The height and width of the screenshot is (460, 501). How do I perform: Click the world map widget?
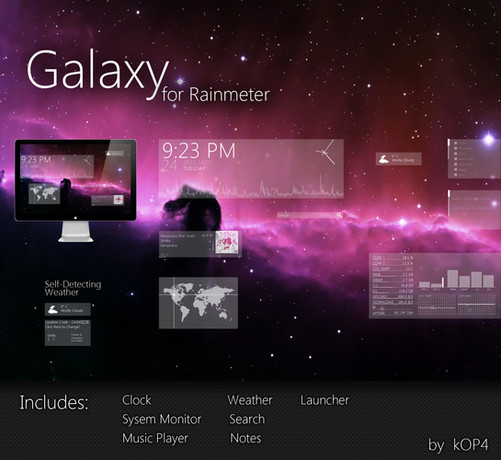198,303
